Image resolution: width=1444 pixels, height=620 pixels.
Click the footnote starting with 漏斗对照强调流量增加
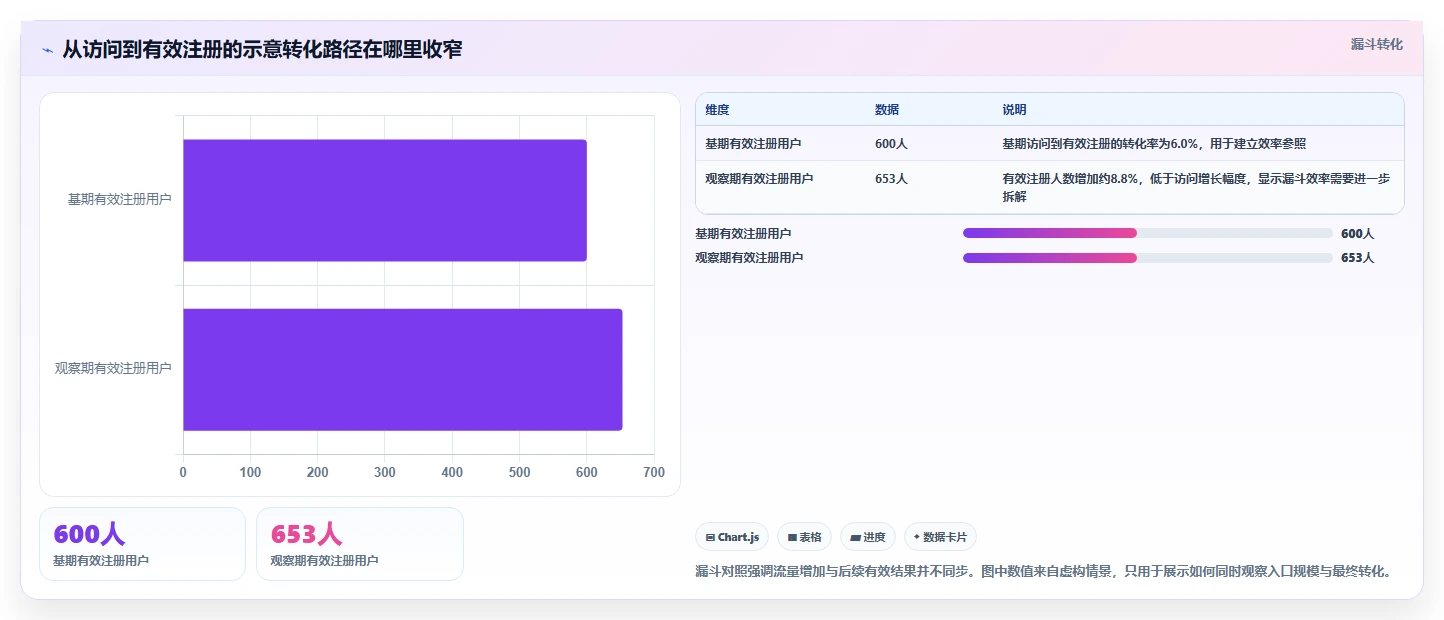[x=1043, y=571]
